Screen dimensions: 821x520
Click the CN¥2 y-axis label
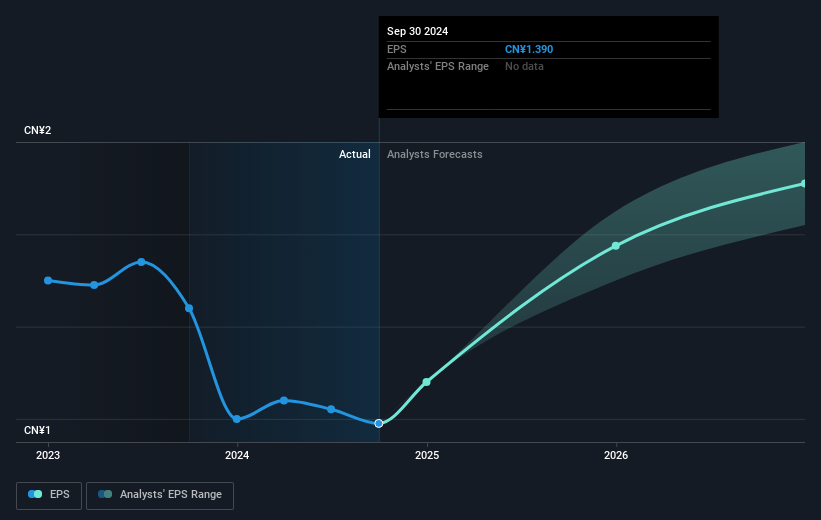[38, 130]
